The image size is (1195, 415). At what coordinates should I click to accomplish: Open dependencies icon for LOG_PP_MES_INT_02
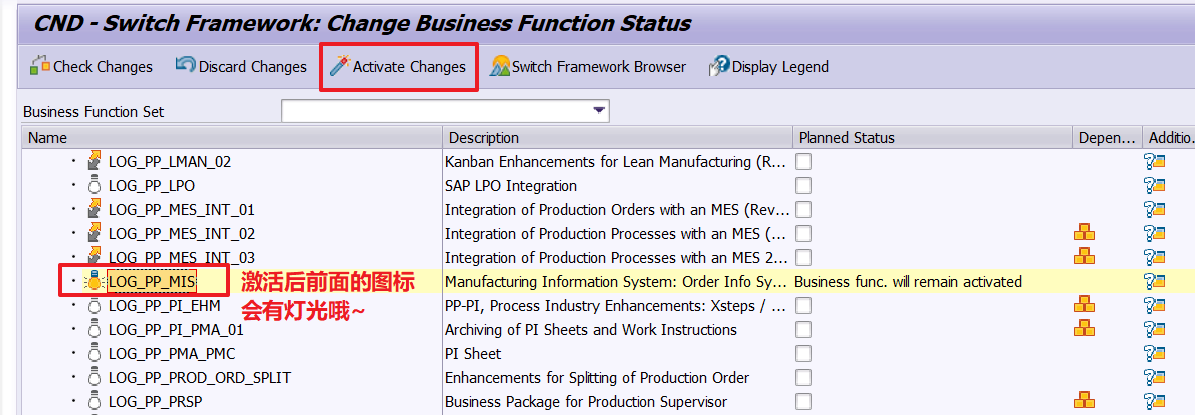click(x=1085, y=233)
